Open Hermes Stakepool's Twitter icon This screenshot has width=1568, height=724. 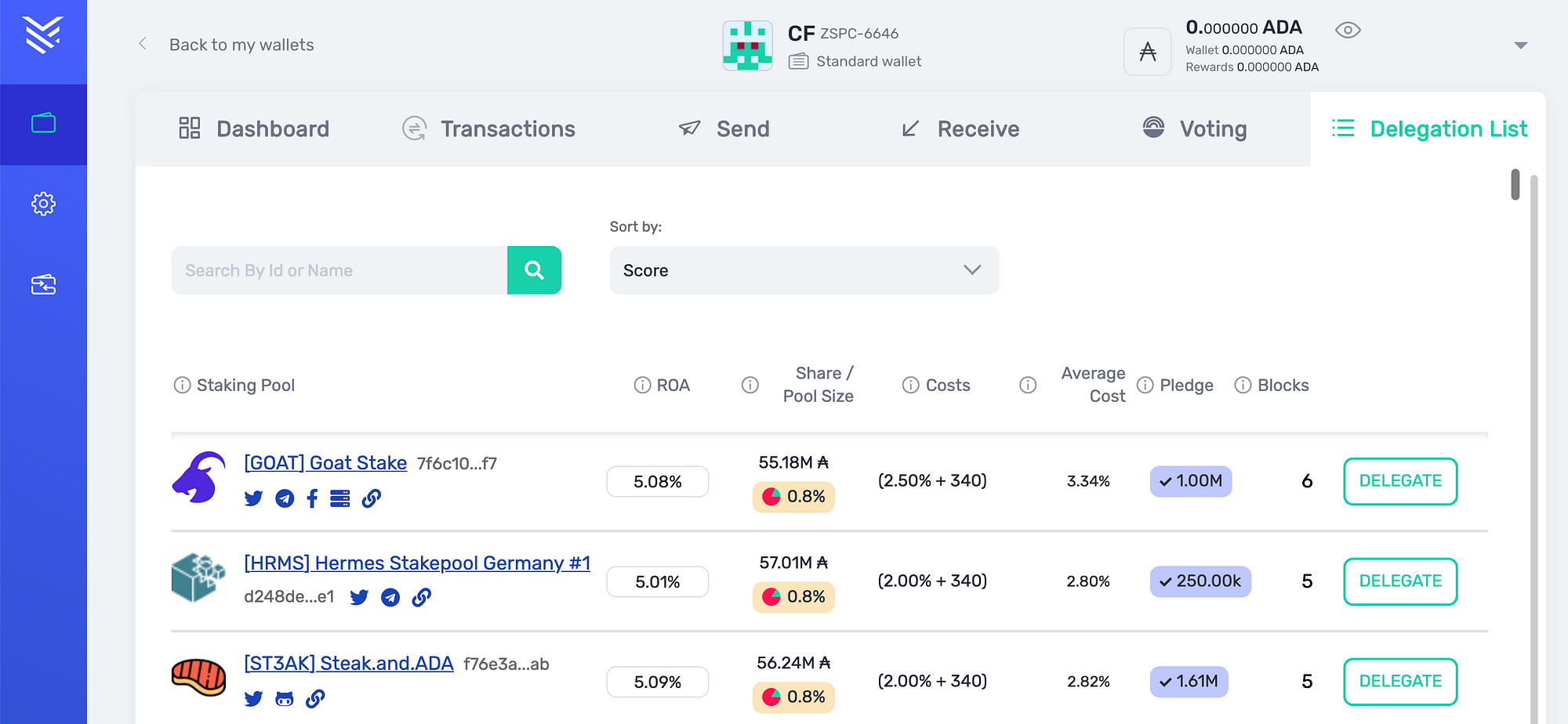[x=359, y=598]
